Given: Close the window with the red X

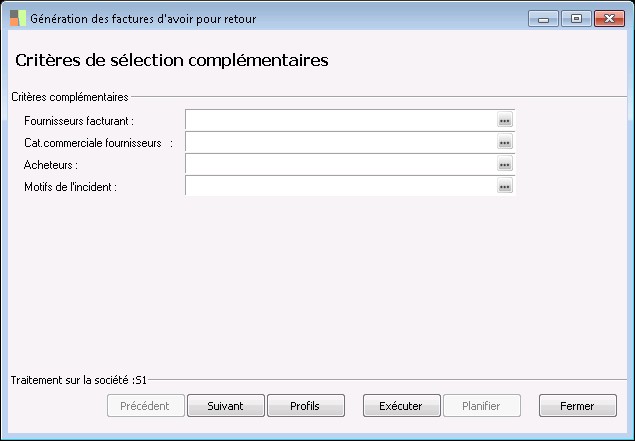Looking at the screenshot, I should point(608,18).
